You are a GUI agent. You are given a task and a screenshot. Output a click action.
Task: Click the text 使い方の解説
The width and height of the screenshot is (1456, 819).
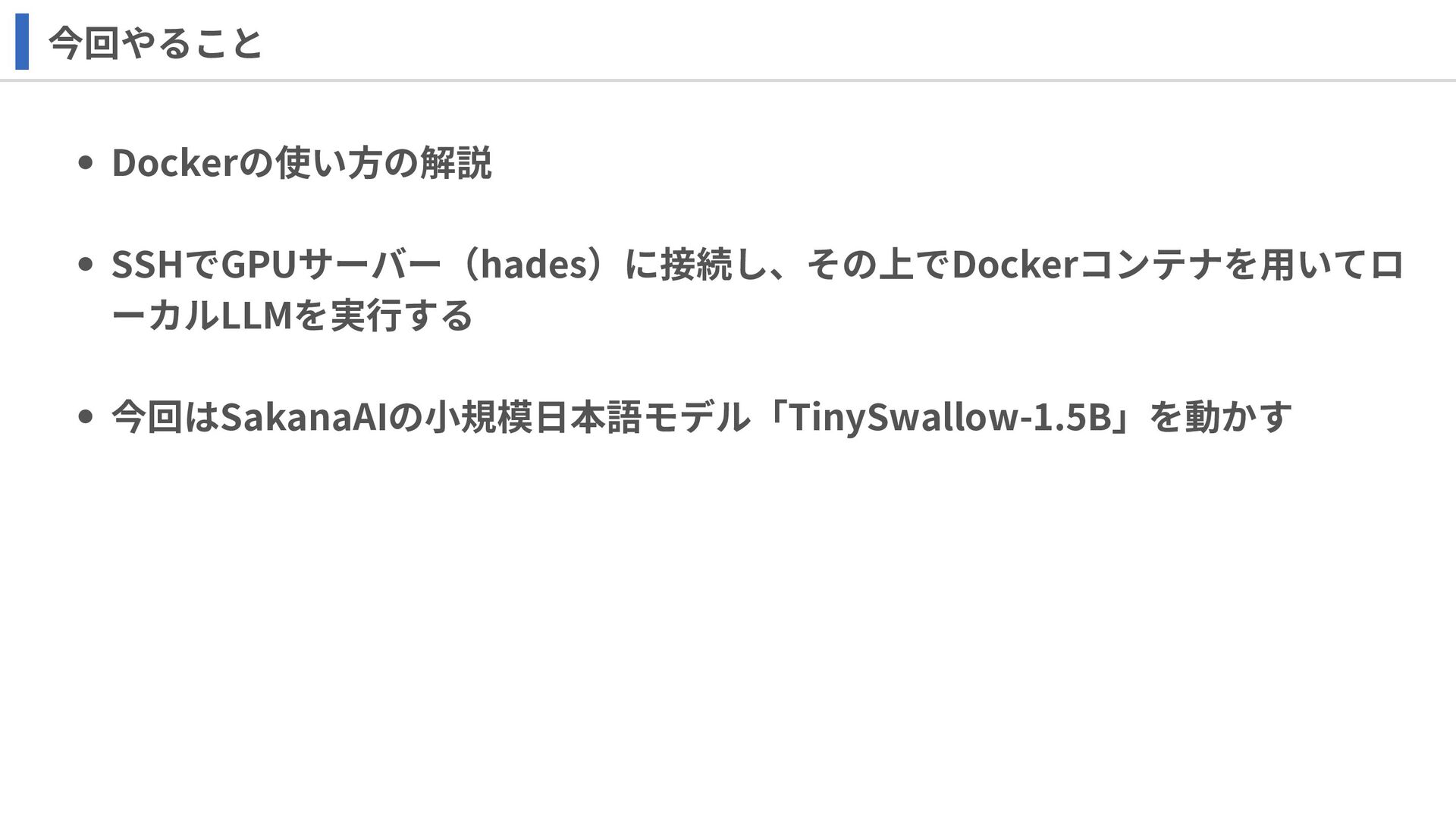384,162
